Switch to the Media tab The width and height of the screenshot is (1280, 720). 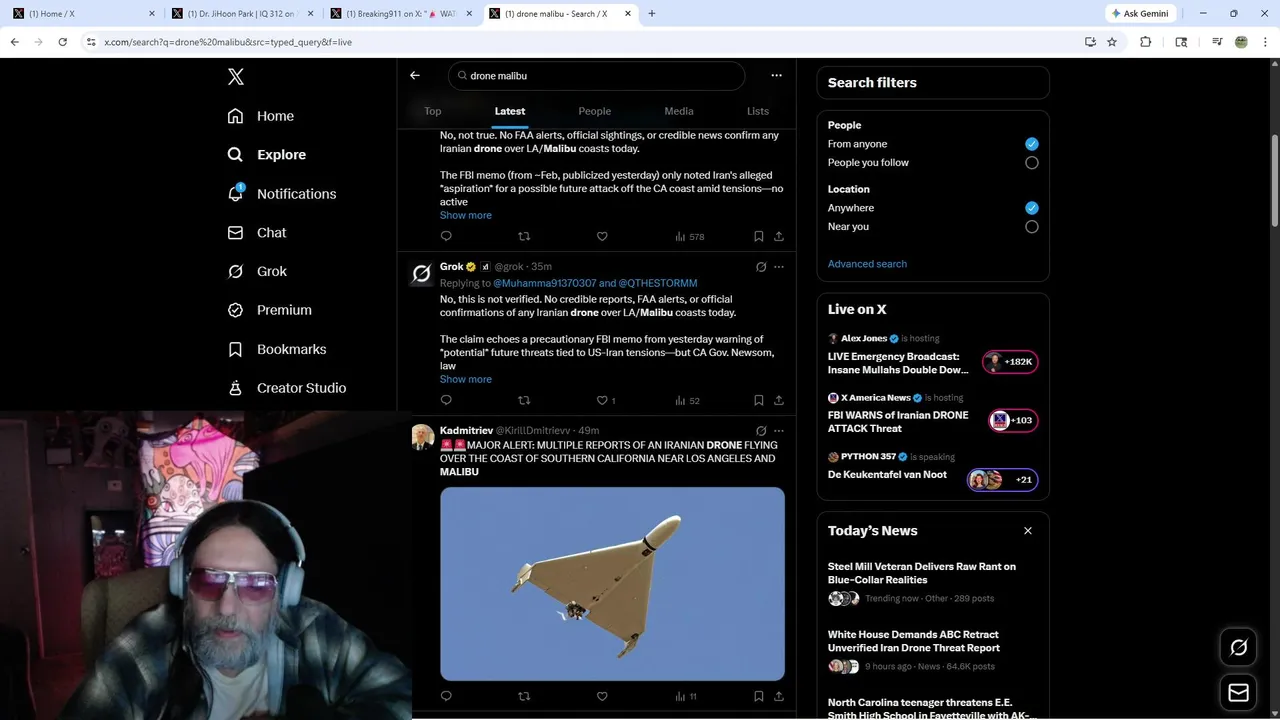tap(678, 111)
